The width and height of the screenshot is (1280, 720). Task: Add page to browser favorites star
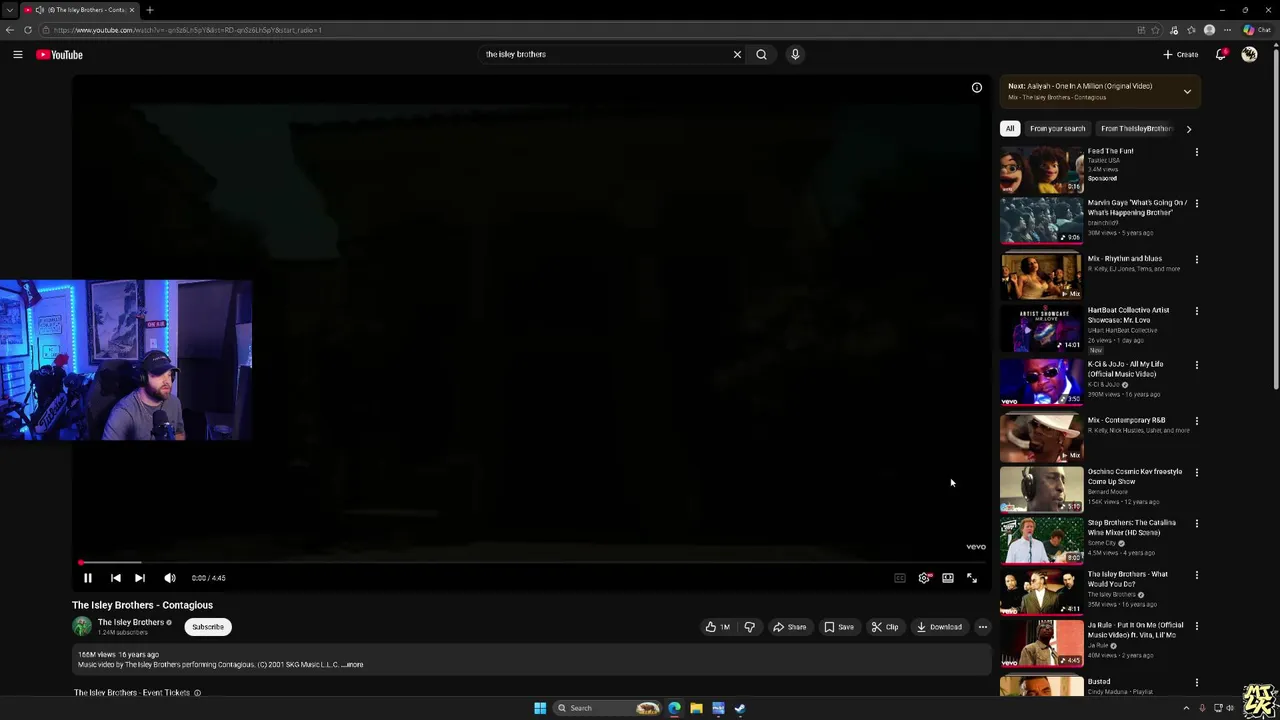pyautogui.click(x=1156, y=30)
